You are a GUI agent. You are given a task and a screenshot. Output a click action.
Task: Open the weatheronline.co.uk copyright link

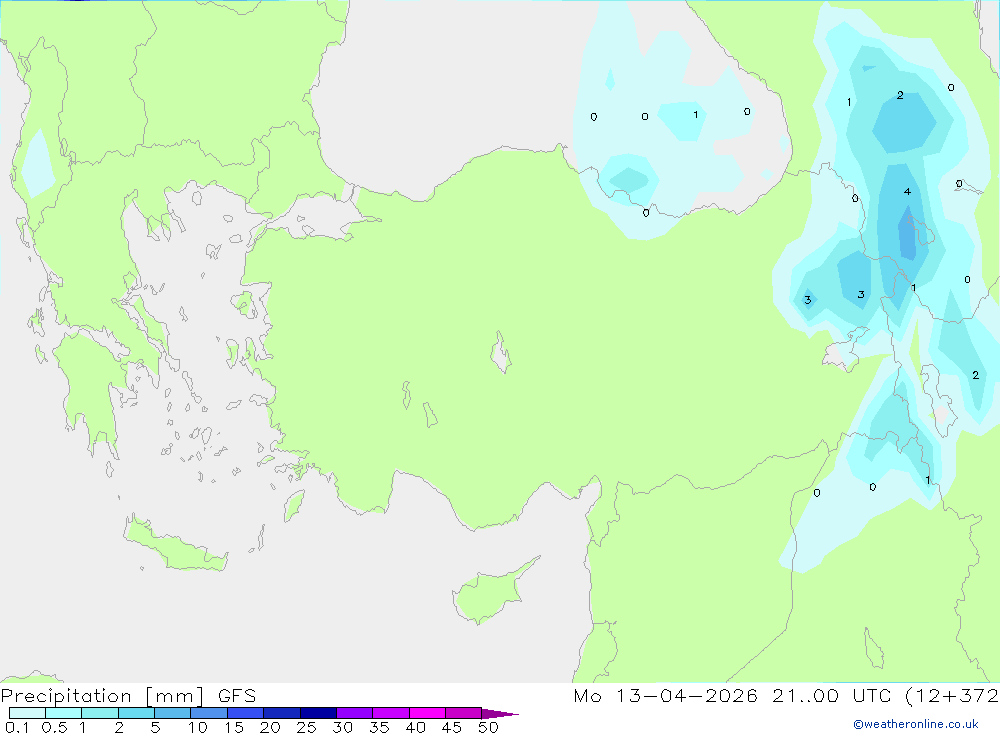pos(916,724)
